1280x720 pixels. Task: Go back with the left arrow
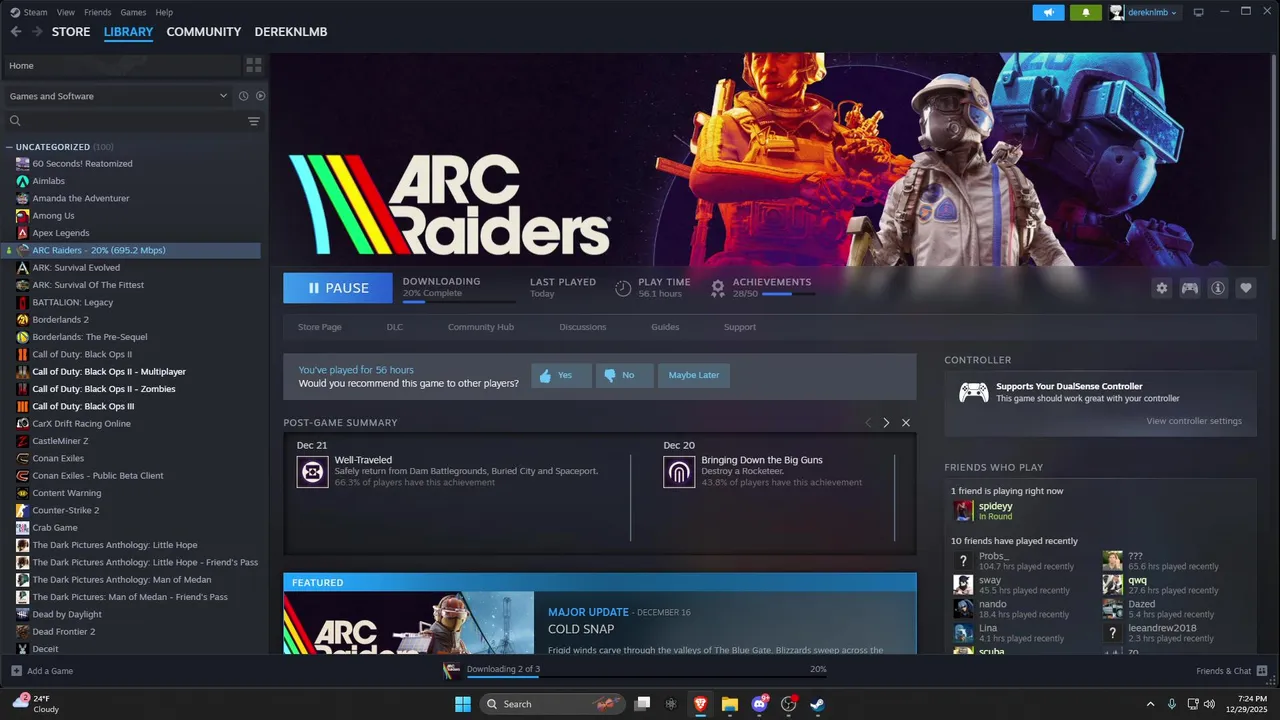(16, 32)
